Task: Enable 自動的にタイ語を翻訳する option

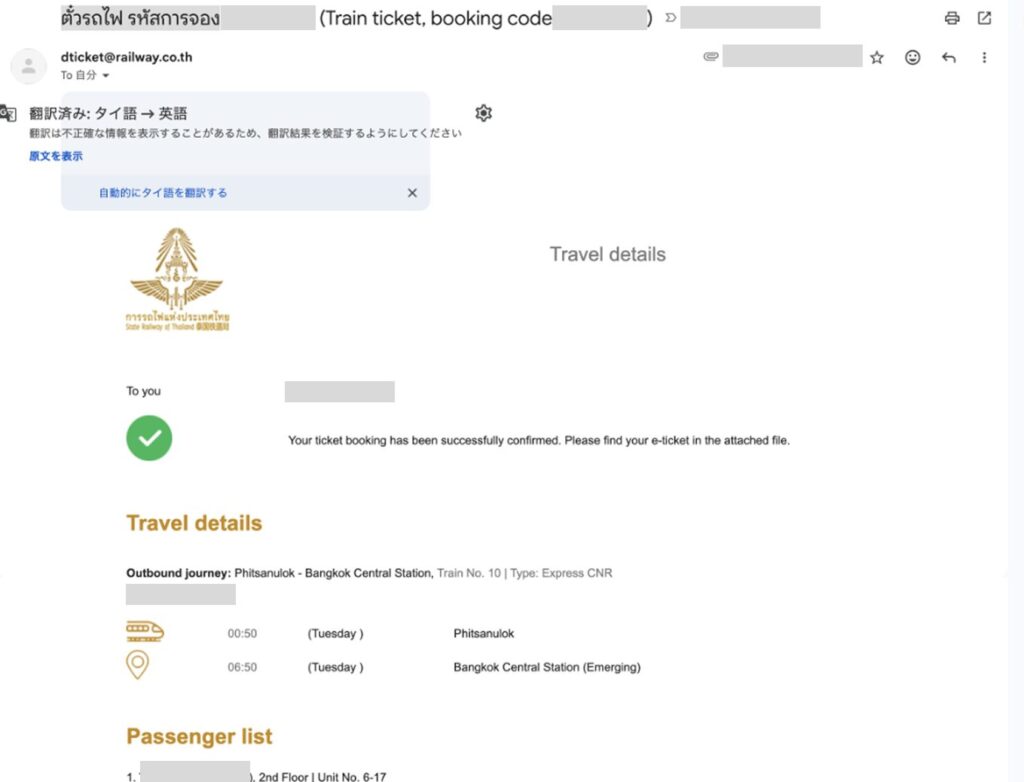Action: tap(163, 193)
